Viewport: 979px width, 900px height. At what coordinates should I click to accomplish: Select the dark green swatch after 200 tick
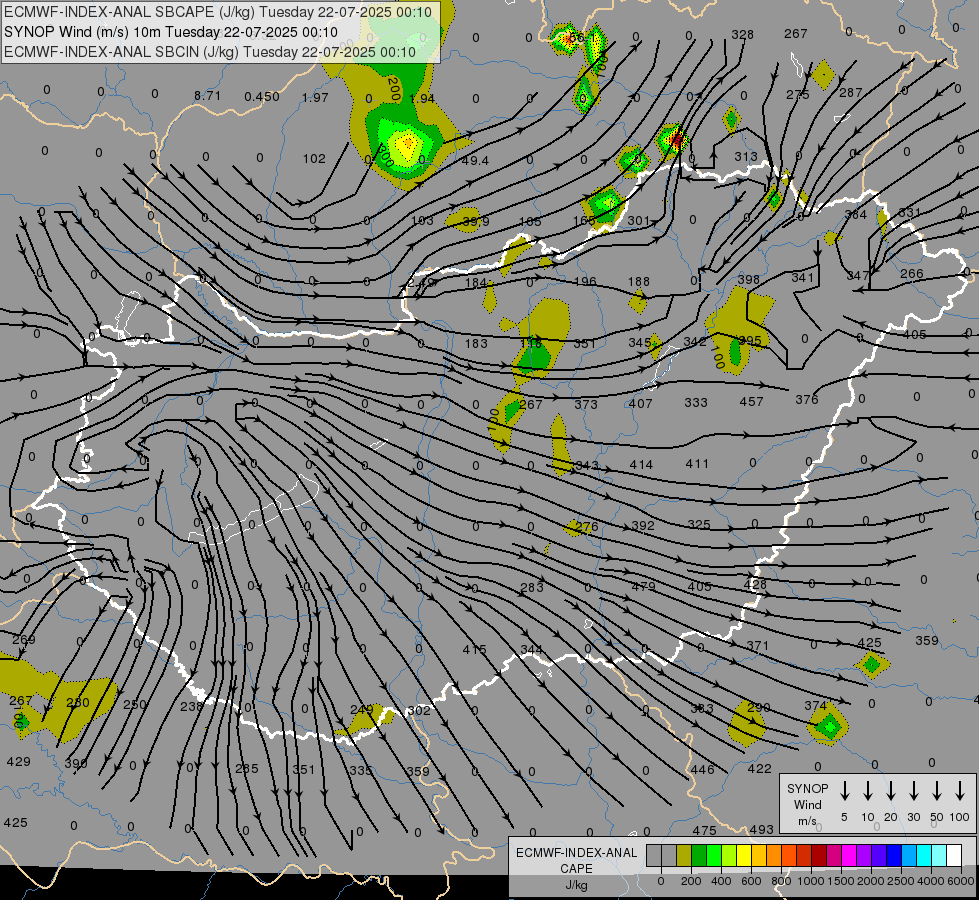[x=699, y=856]
